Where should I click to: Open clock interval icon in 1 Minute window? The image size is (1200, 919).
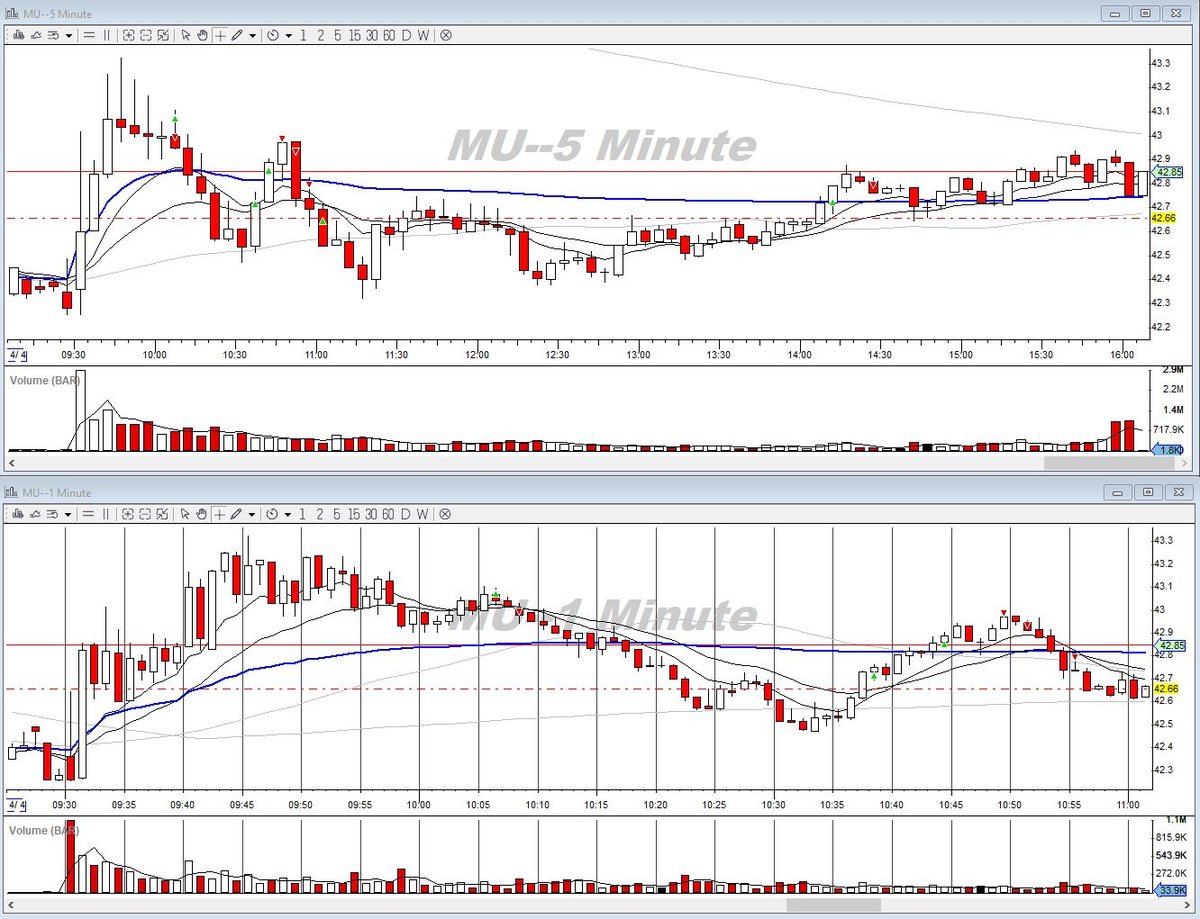point(273,513)
